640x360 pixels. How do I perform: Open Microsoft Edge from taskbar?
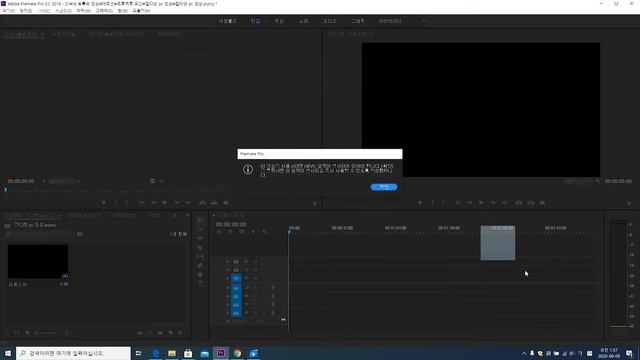click(x=156, y=353)
